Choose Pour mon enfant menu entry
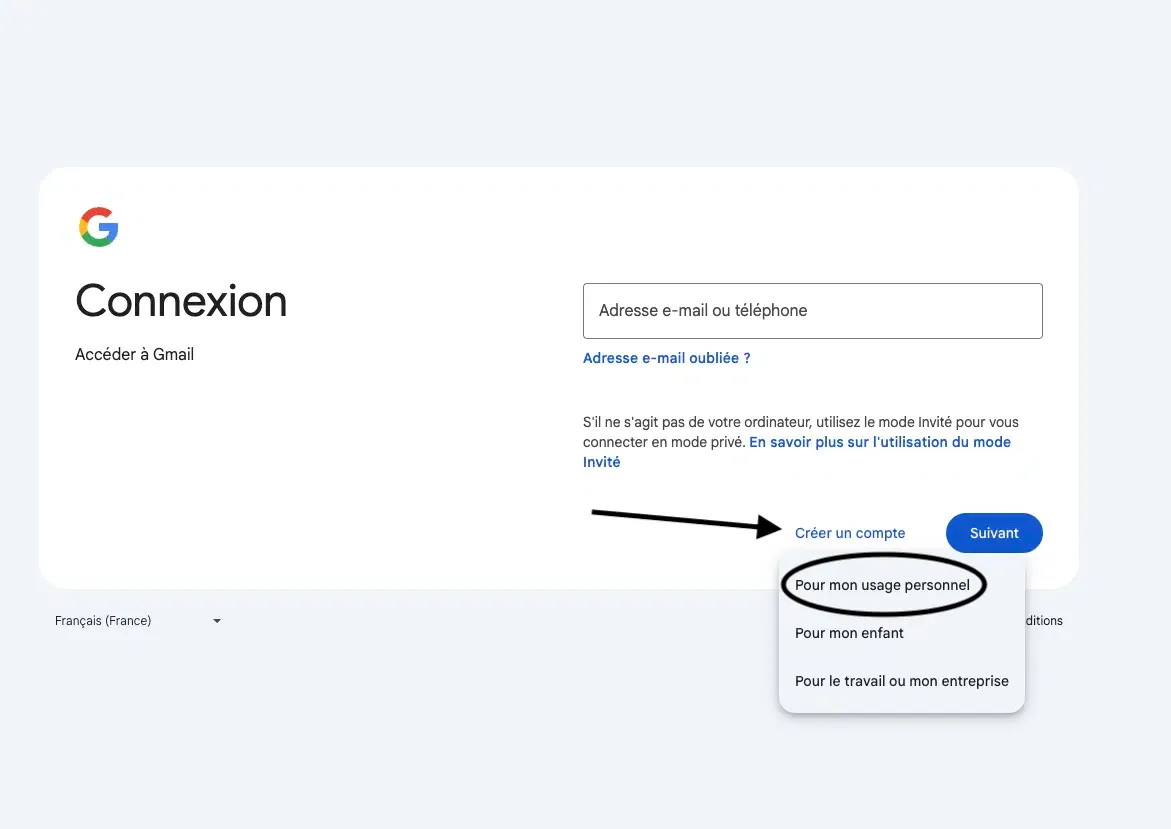The width and height of the screenshot is (1171, 829). [849, 633]
